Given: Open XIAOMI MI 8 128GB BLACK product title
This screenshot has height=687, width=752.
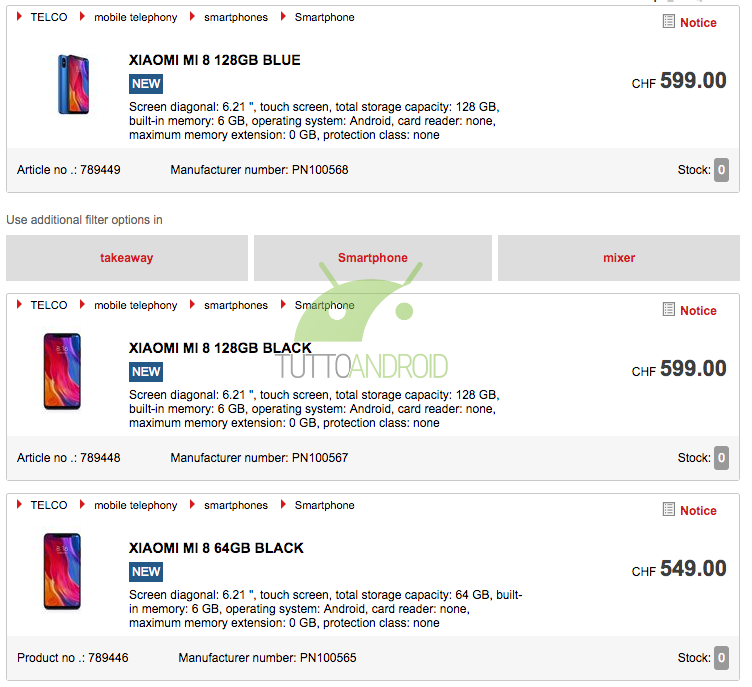Looking at the screenshot, I should 220,348.
